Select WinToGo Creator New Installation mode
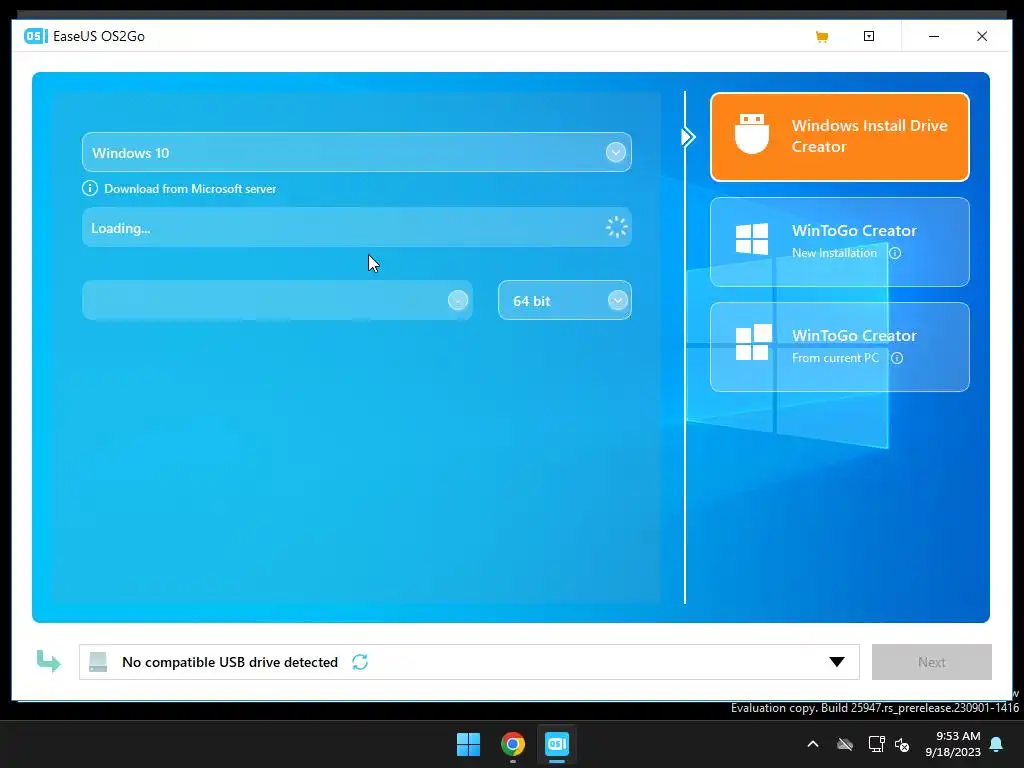This screenshot has height=768, width=1024. [x=839, y=242]
